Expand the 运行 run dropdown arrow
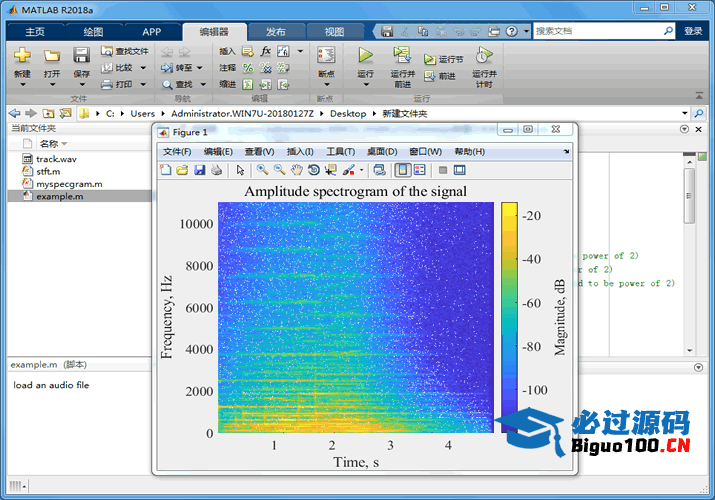 click(366, 85)
